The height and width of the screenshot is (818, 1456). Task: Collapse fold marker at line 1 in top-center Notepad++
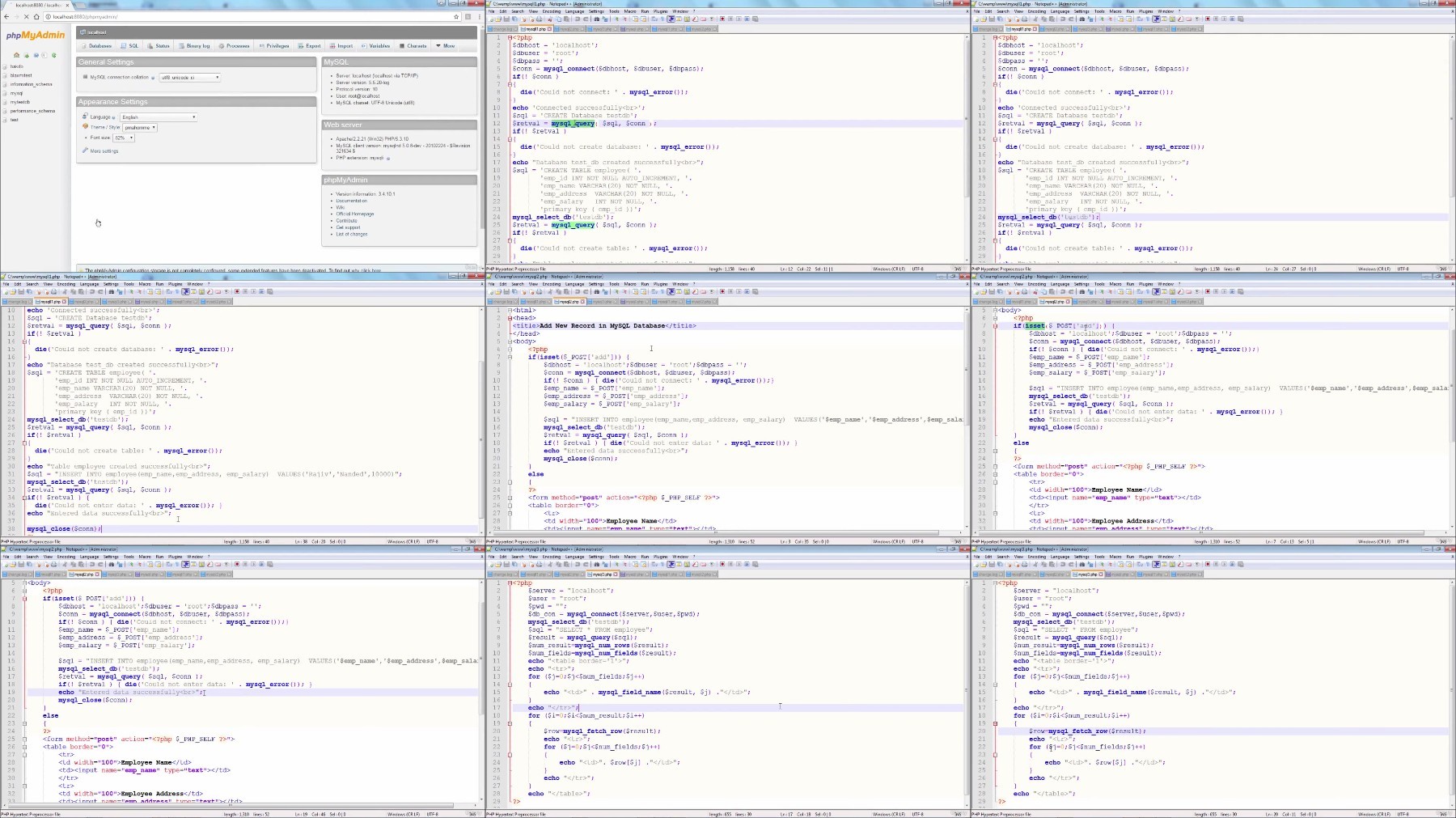(510, 38)
